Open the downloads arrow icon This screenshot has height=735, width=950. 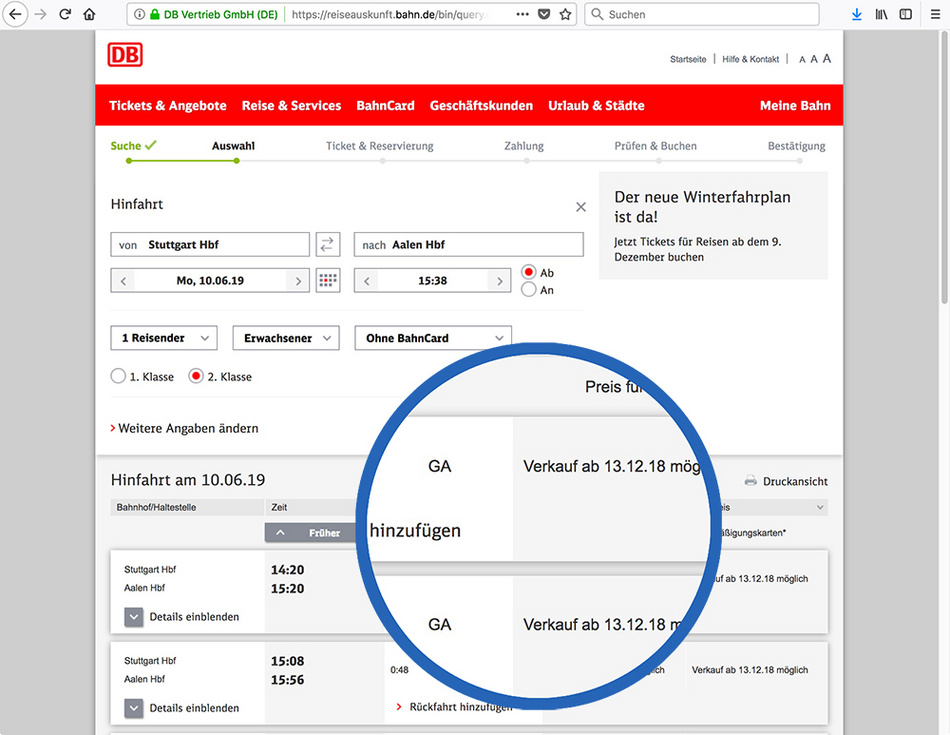pyautogui.click(x=857, y=14)
